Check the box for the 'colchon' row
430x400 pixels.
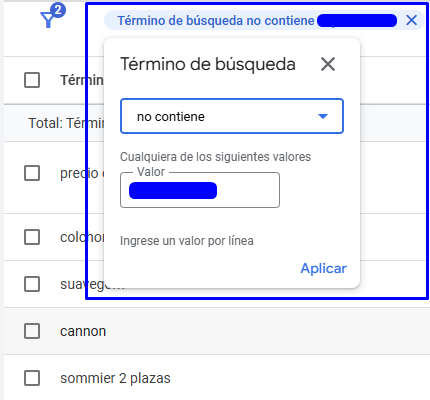point(32,237)
